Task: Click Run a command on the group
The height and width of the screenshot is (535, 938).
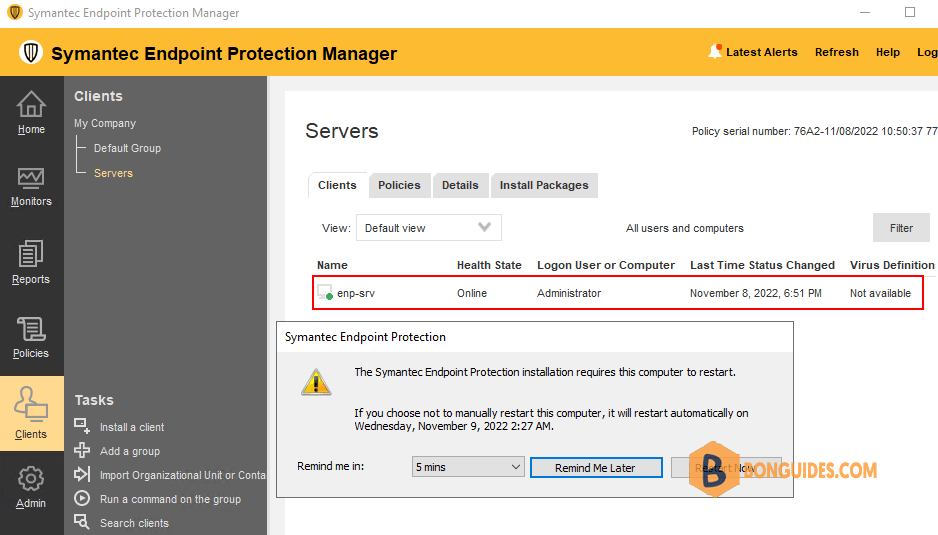Action: [x=170, y=499]
